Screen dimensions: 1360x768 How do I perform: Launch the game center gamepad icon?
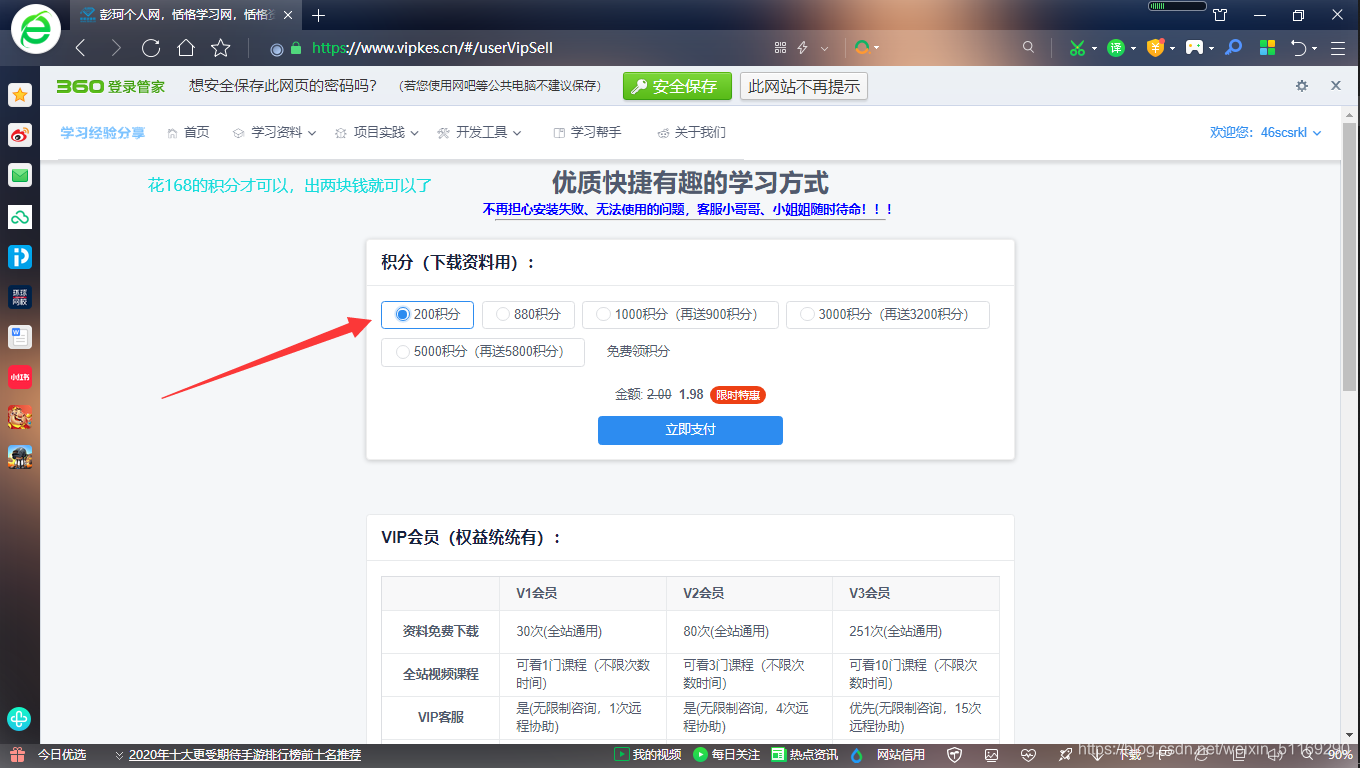(1194, 47)
